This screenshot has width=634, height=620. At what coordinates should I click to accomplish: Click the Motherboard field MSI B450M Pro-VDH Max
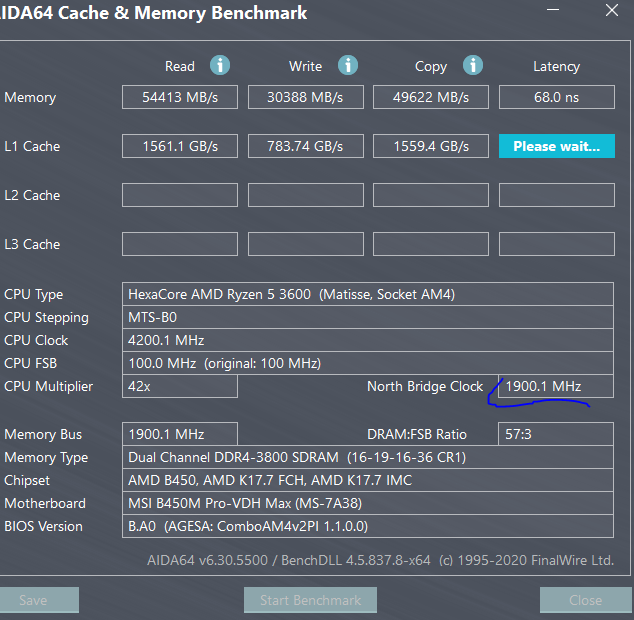(368, 503)
